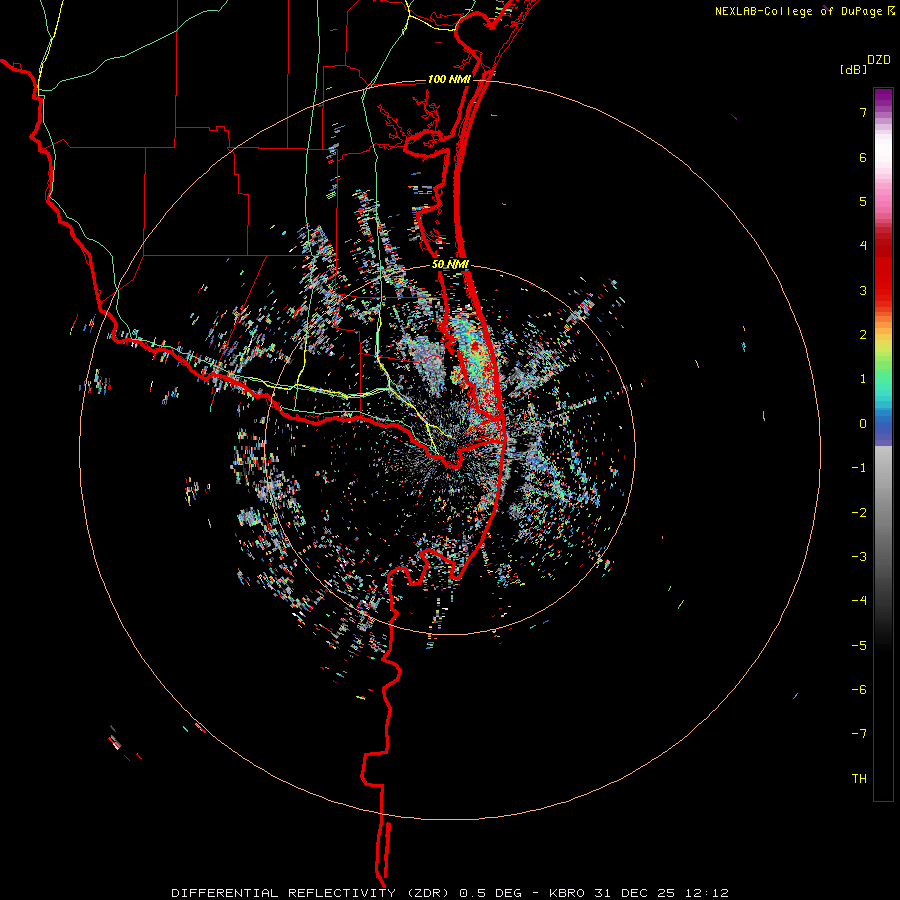Click the [dB] unit label
The width and height of the screenshot is (900, 900).
[853, 69]
